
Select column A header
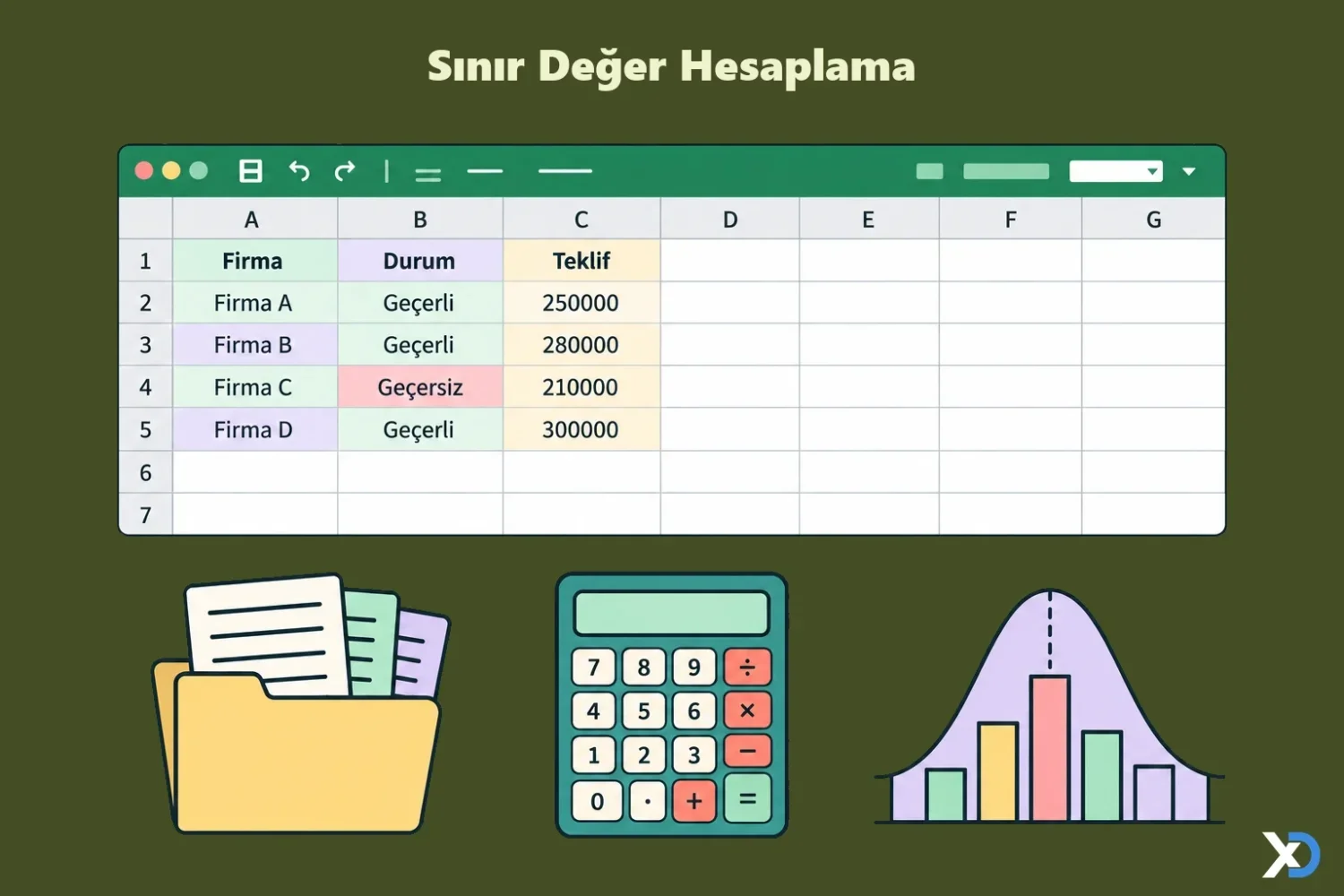pos(254,220)
